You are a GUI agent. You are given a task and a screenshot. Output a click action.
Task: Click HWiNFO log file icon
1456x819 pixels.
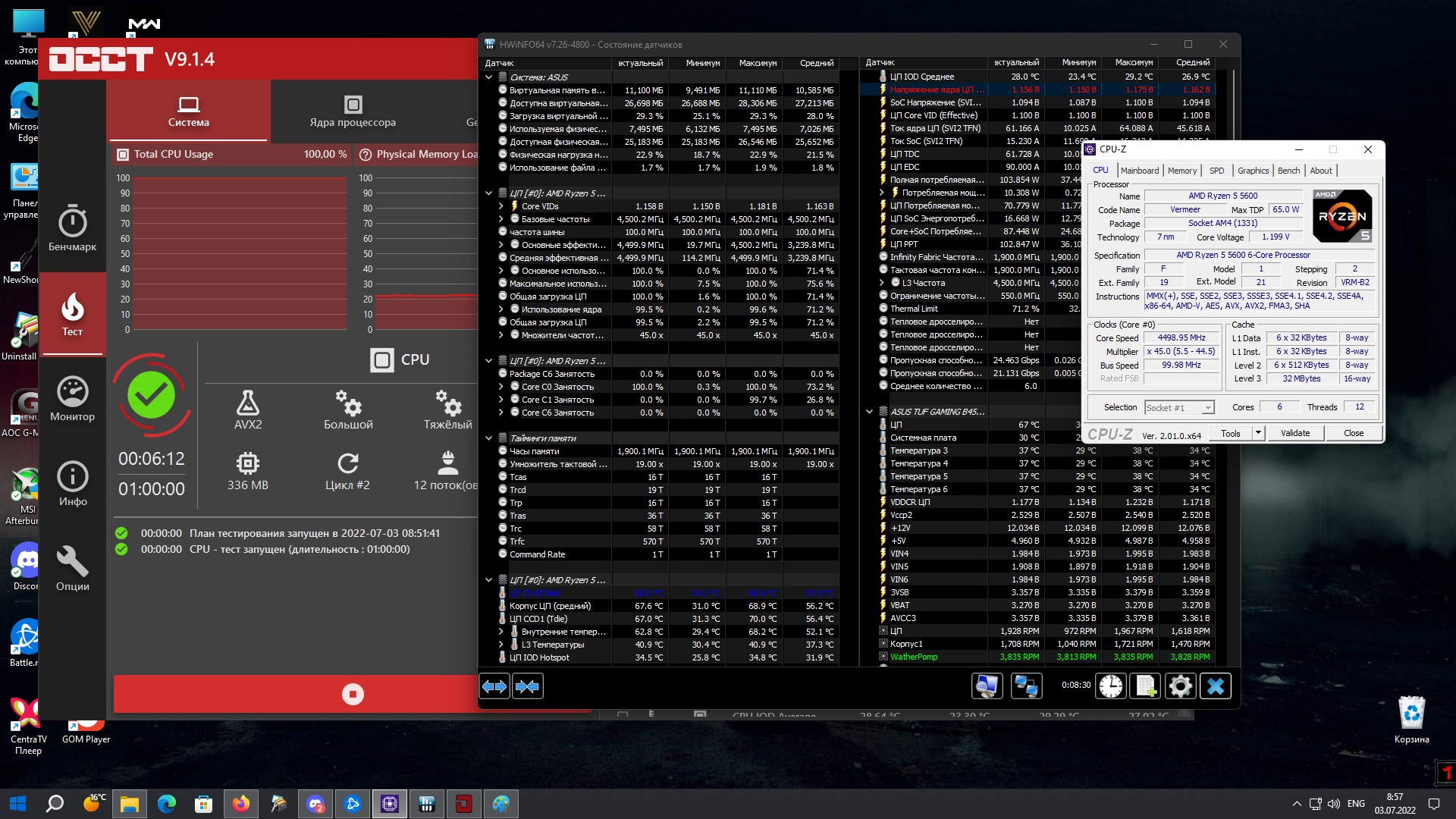click(x=1145, y=686)
